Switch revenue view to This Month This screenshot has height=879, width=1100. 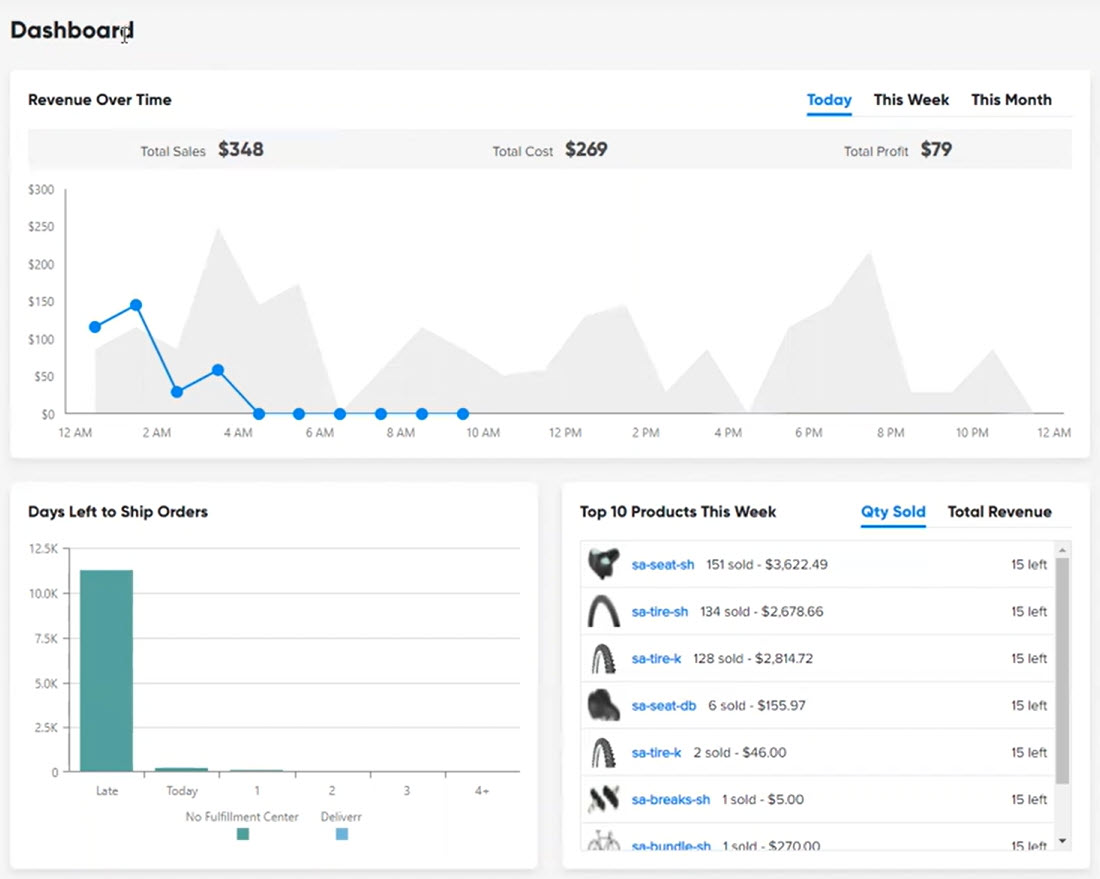(1011, 100)
